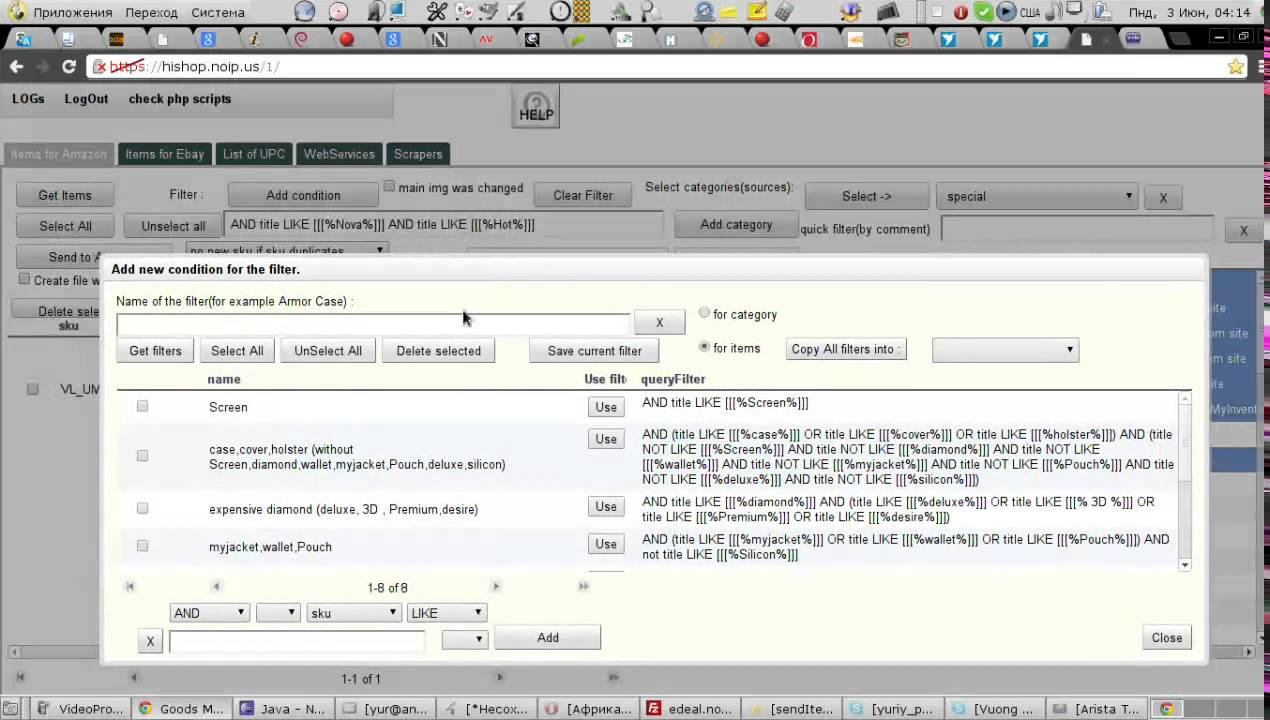Open the AND operator dropdown
The image size is (1270, 720).
pos(209,613)
